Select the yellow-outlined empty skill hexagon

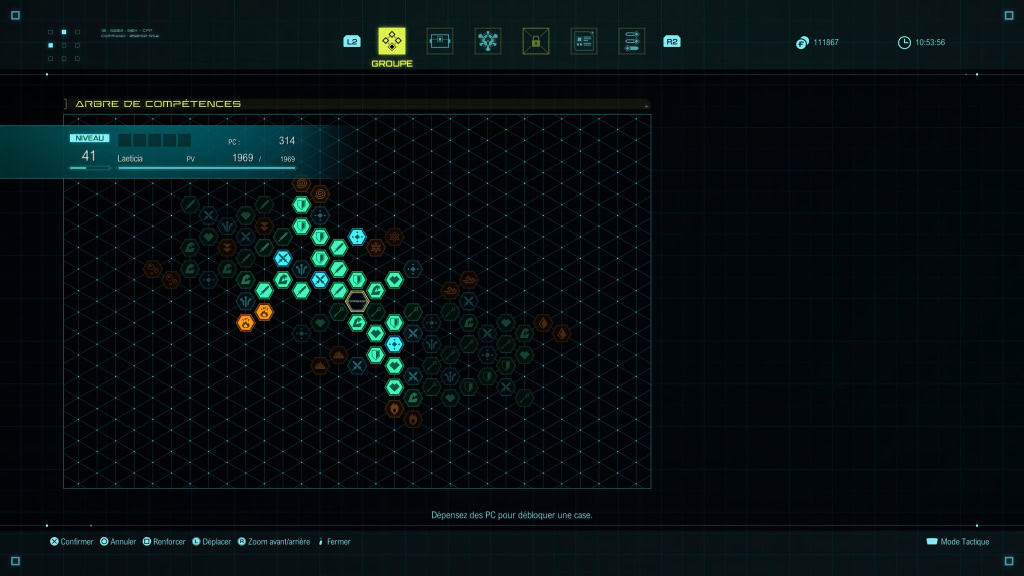[357, 301]
